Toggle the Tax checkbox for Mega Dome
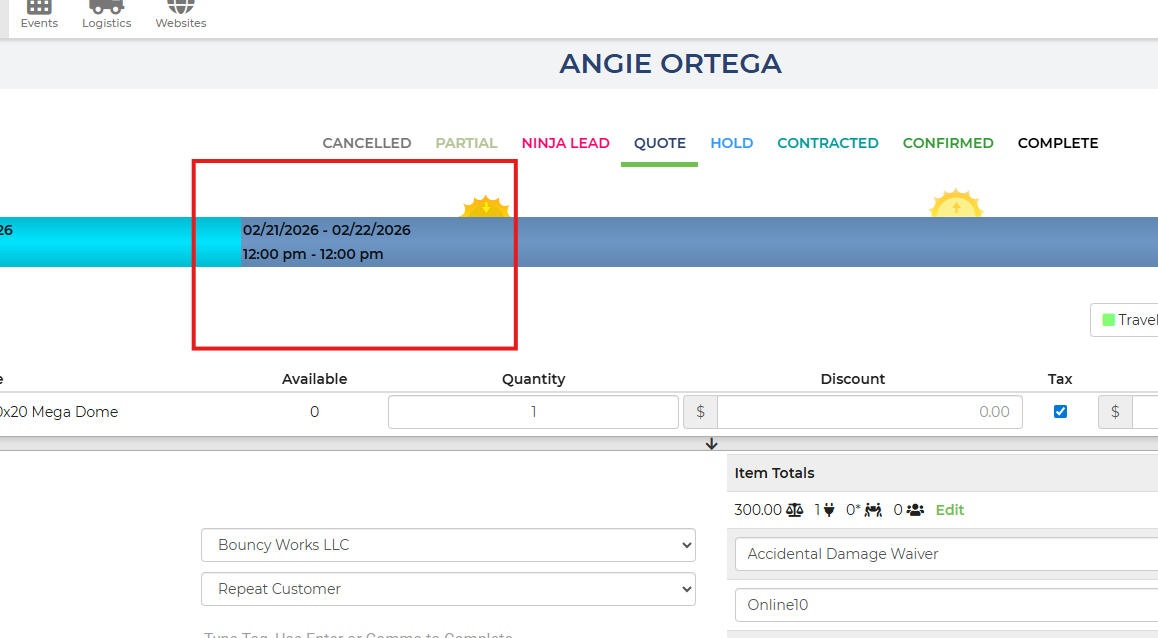This screenshot has width=1158, height=638. point(1060,411)
